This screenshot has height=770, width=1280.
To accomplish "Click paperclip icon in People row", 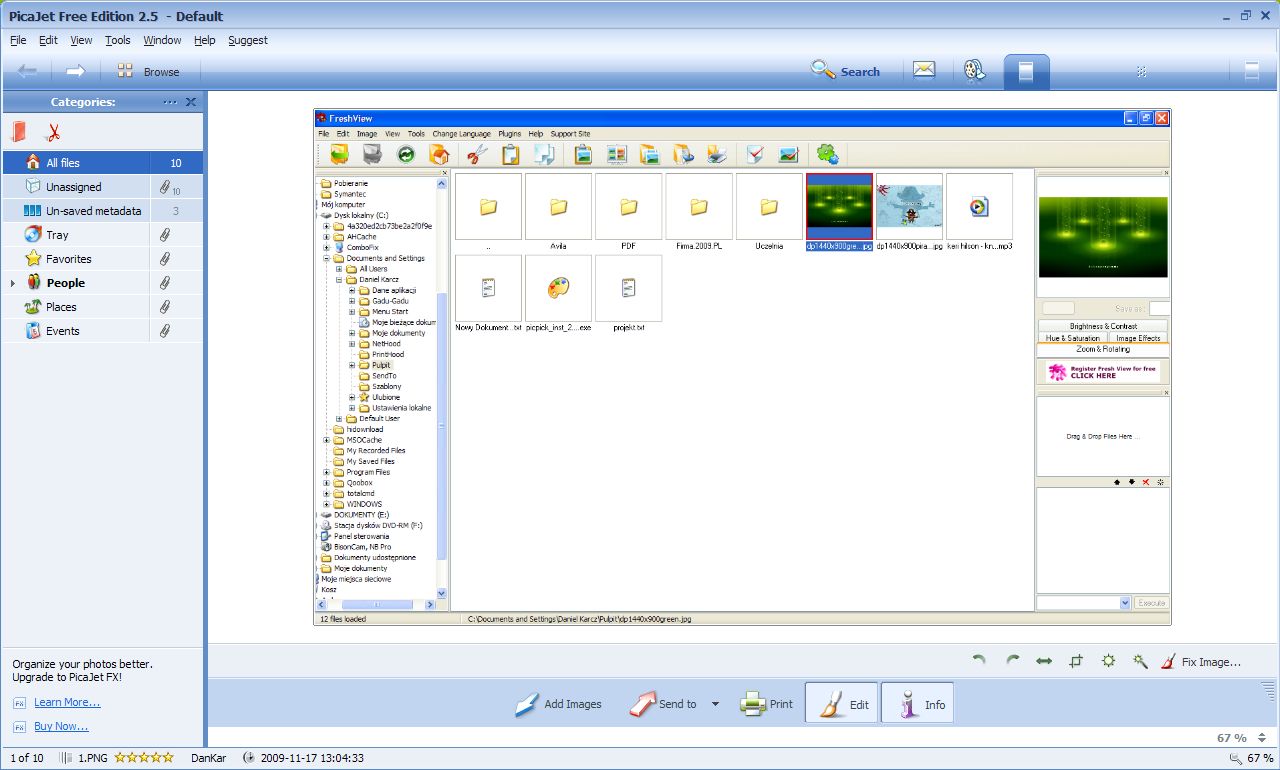I will coord(165,282).
